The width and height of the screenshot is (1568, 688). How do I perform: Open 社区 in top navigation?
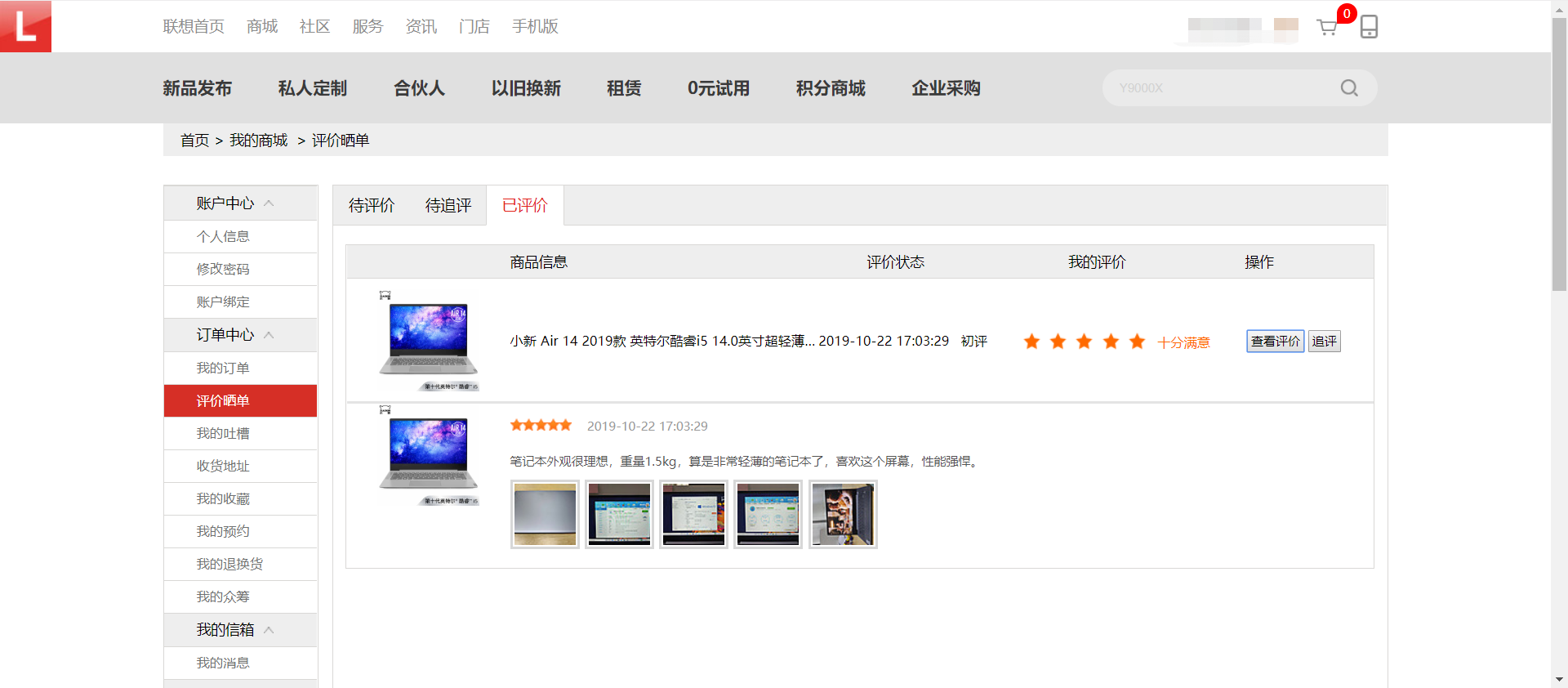tap(314, 26)
